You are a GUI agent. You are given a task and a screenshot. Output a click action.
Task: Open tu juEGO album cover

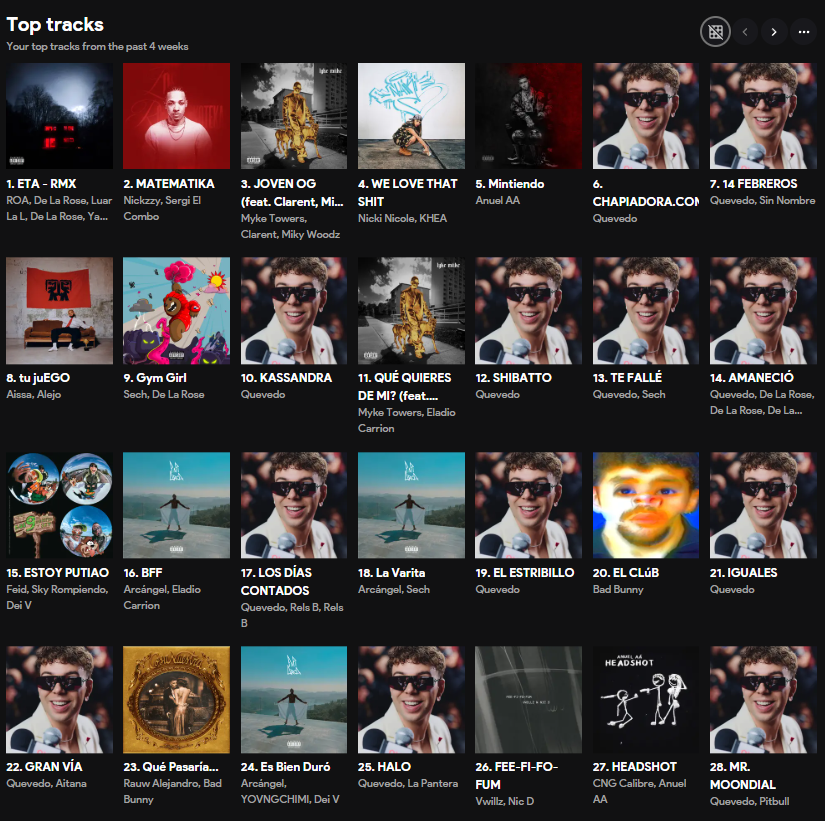(x=59, y=311)
